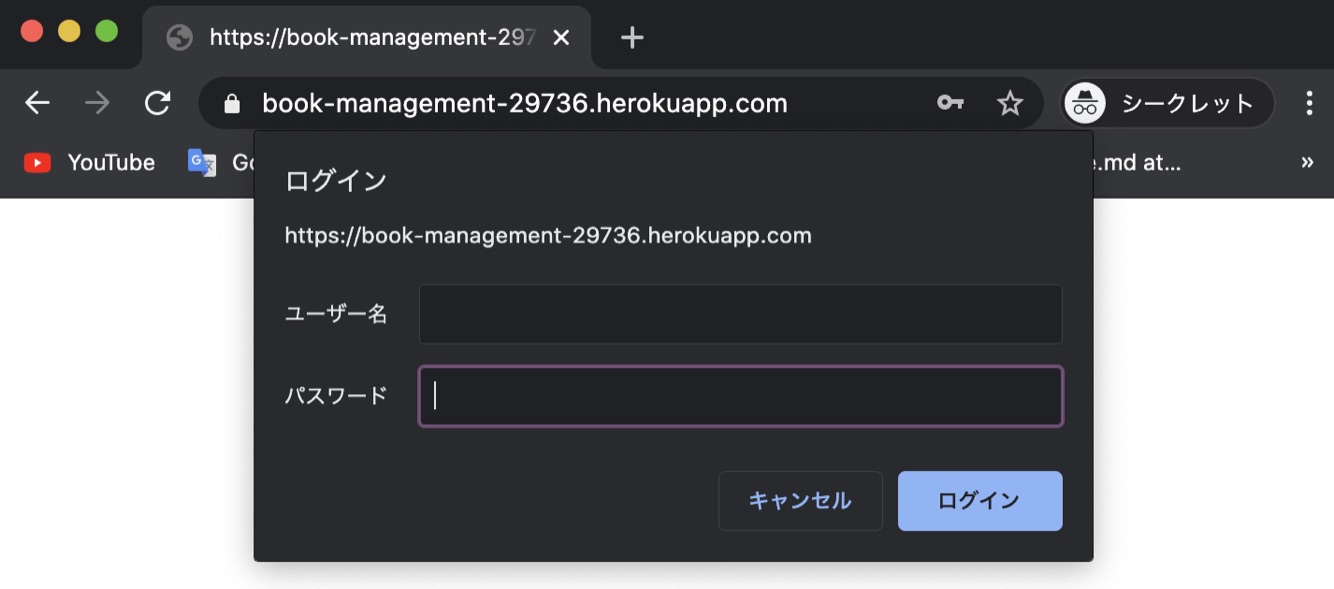Click the dialog URL https://book-management-29736.herokuapp.com

548,236
